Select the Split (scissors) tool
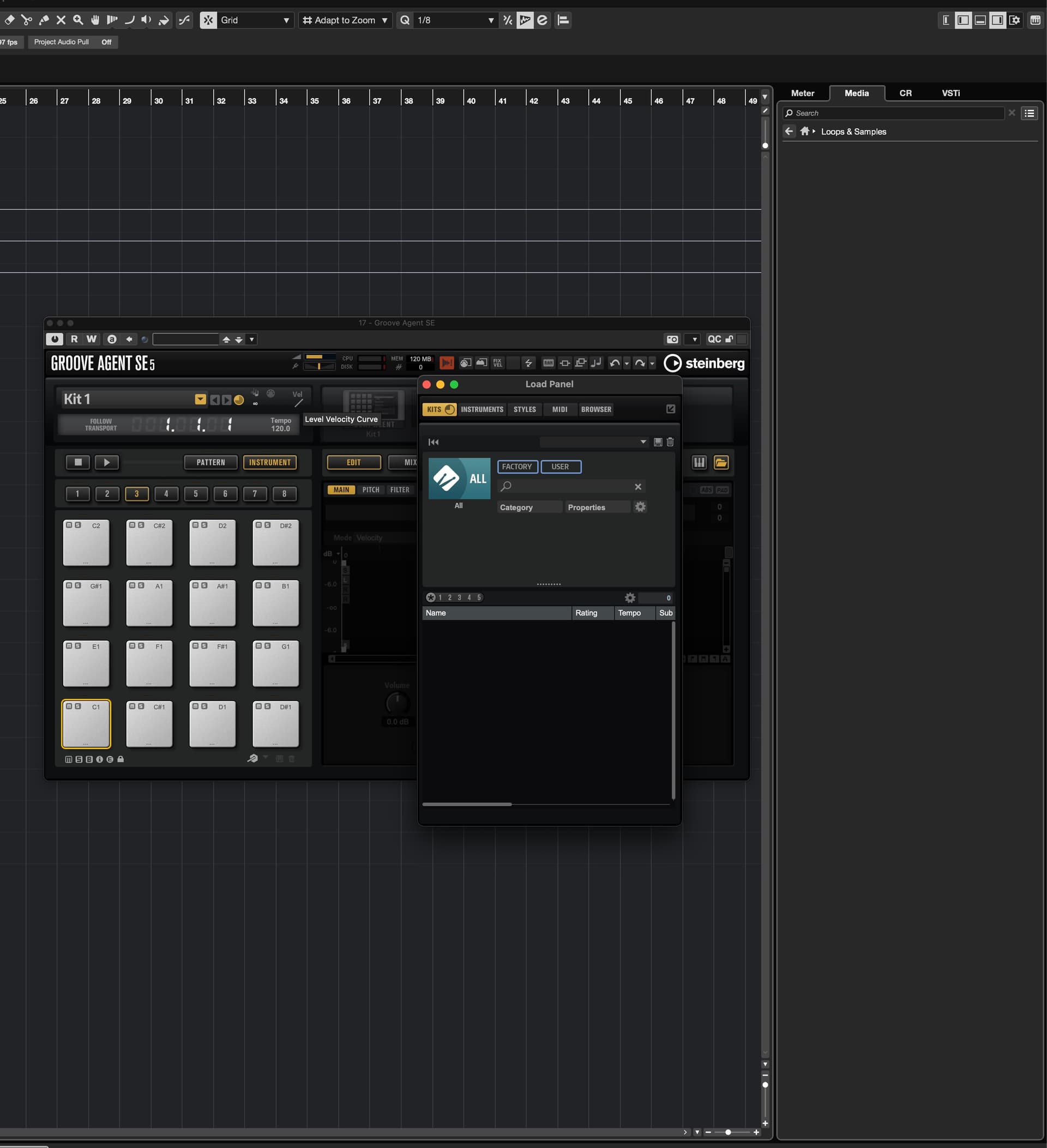 click(26, 20)
